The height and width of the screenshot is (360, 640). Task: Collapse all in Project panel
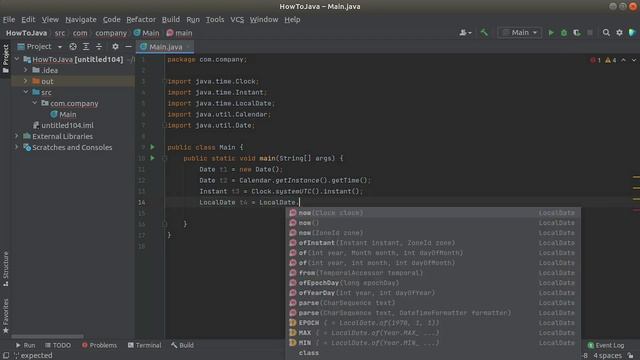(x=99, y=47)
